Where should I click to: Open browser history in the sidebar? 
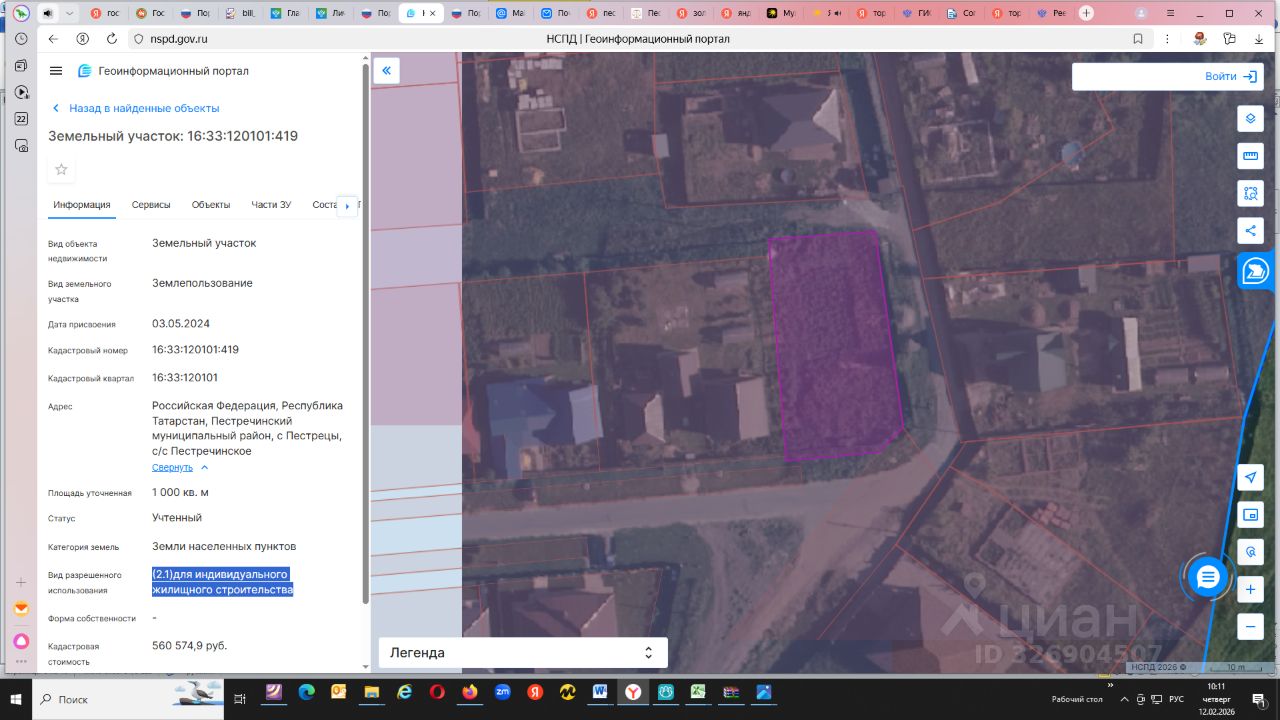[21, 39]
